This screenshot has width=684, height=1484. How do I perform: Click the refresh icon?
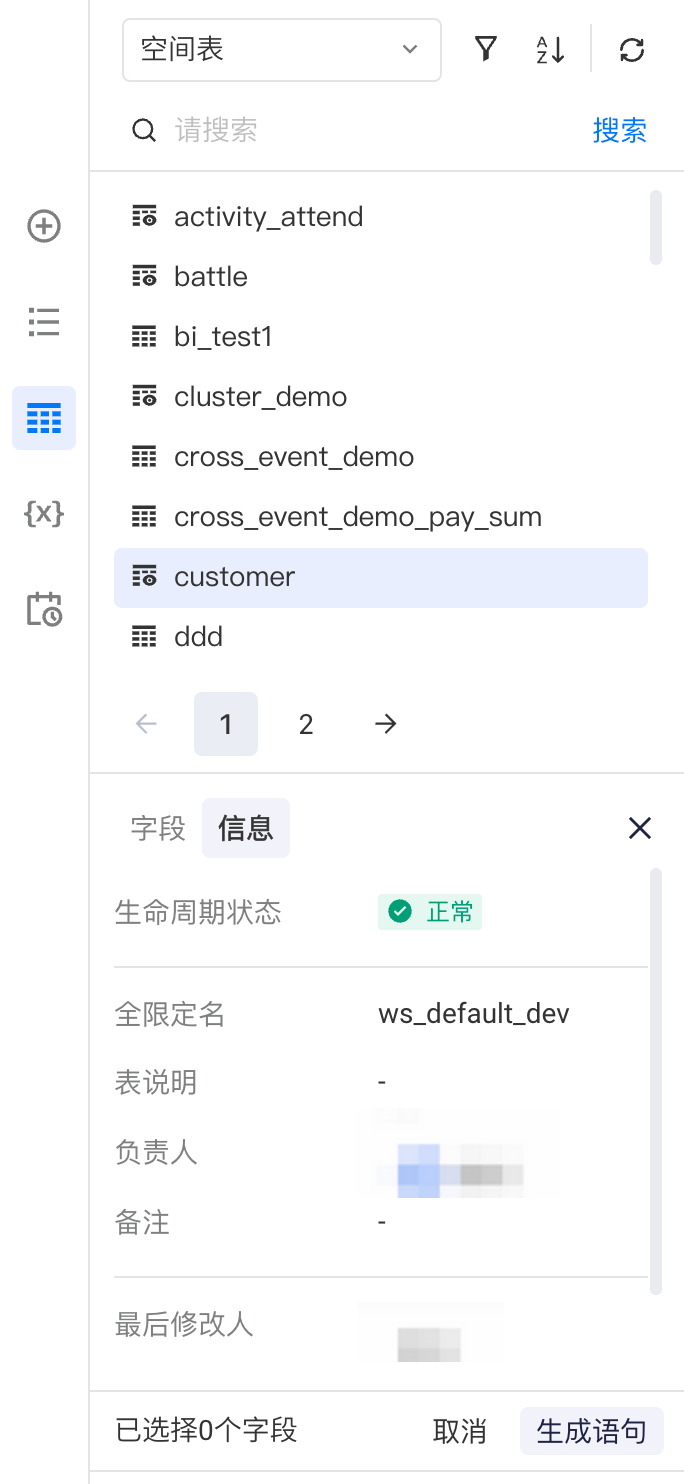(x=632, y=49)
